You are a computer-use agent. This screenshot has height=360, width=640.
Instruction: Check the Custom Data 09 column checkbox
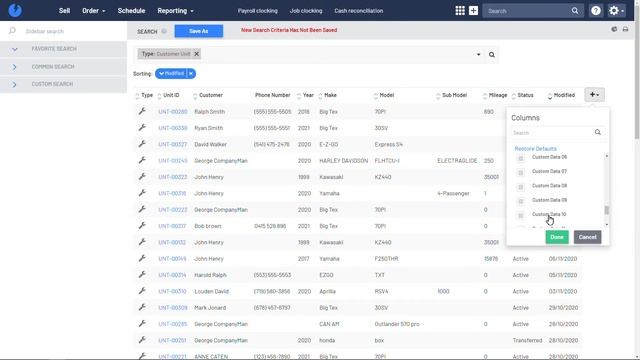coord(520,201)
